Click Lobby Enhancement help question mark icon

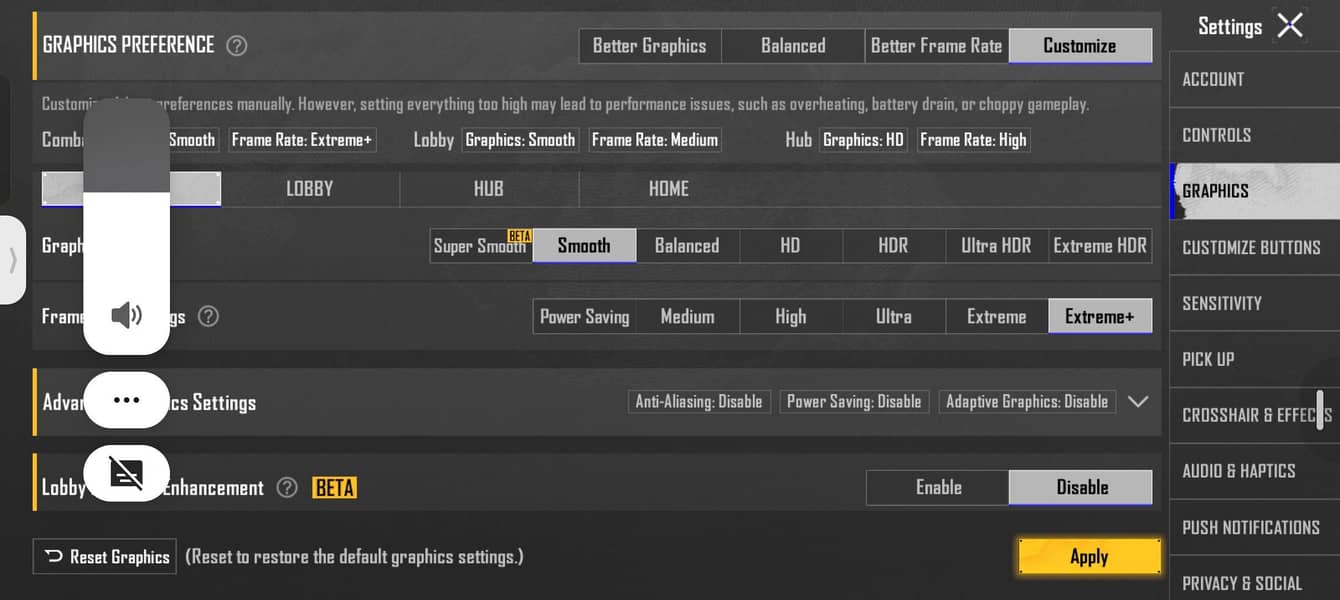point(287,487)
